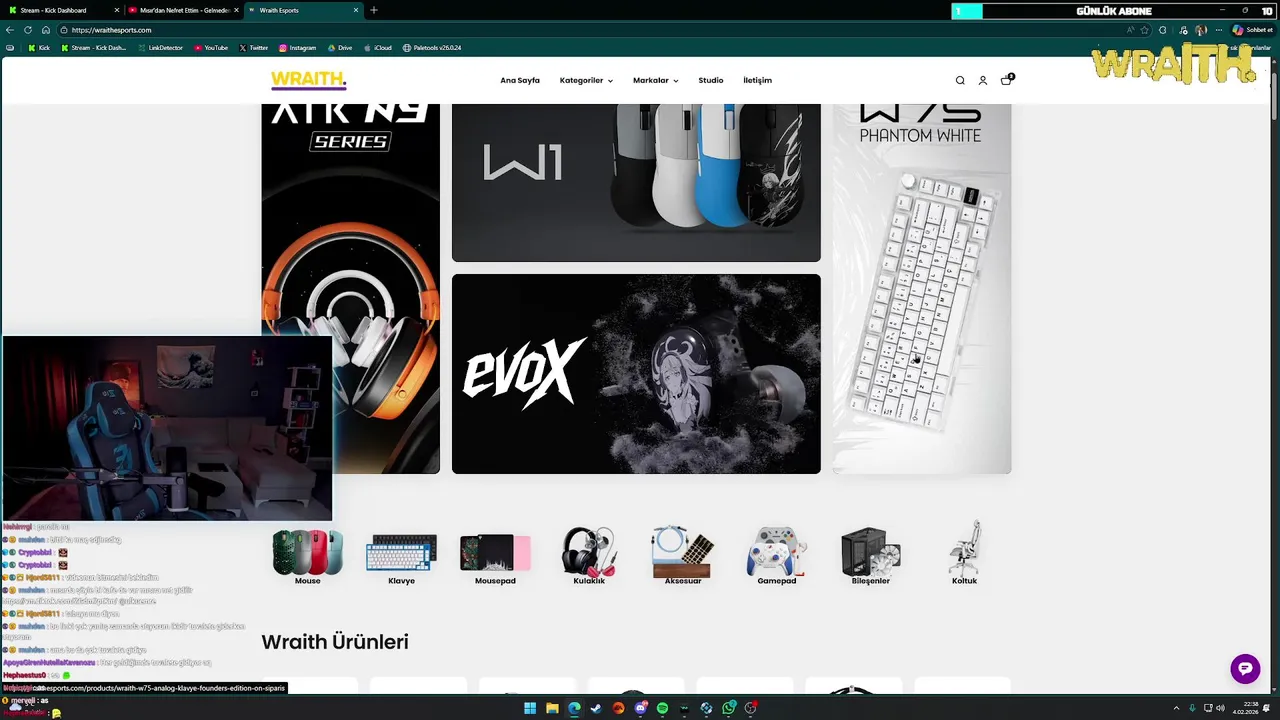Open iCloud bookmark
1280x720 pixels.
[378, 48]
